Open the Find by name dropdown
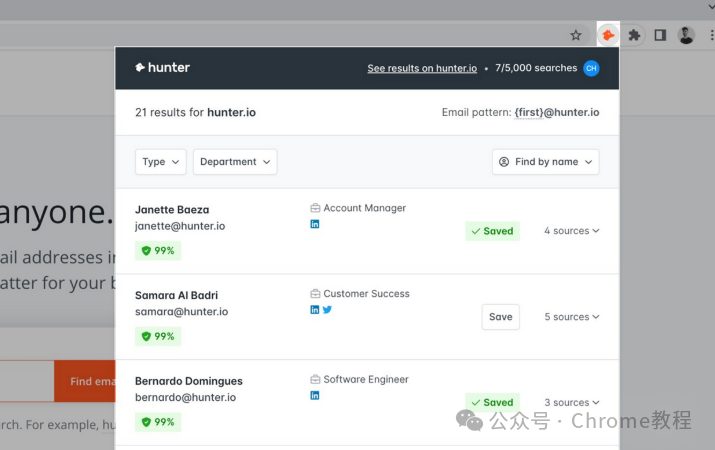The image size is (715, 450). point(545,162)
